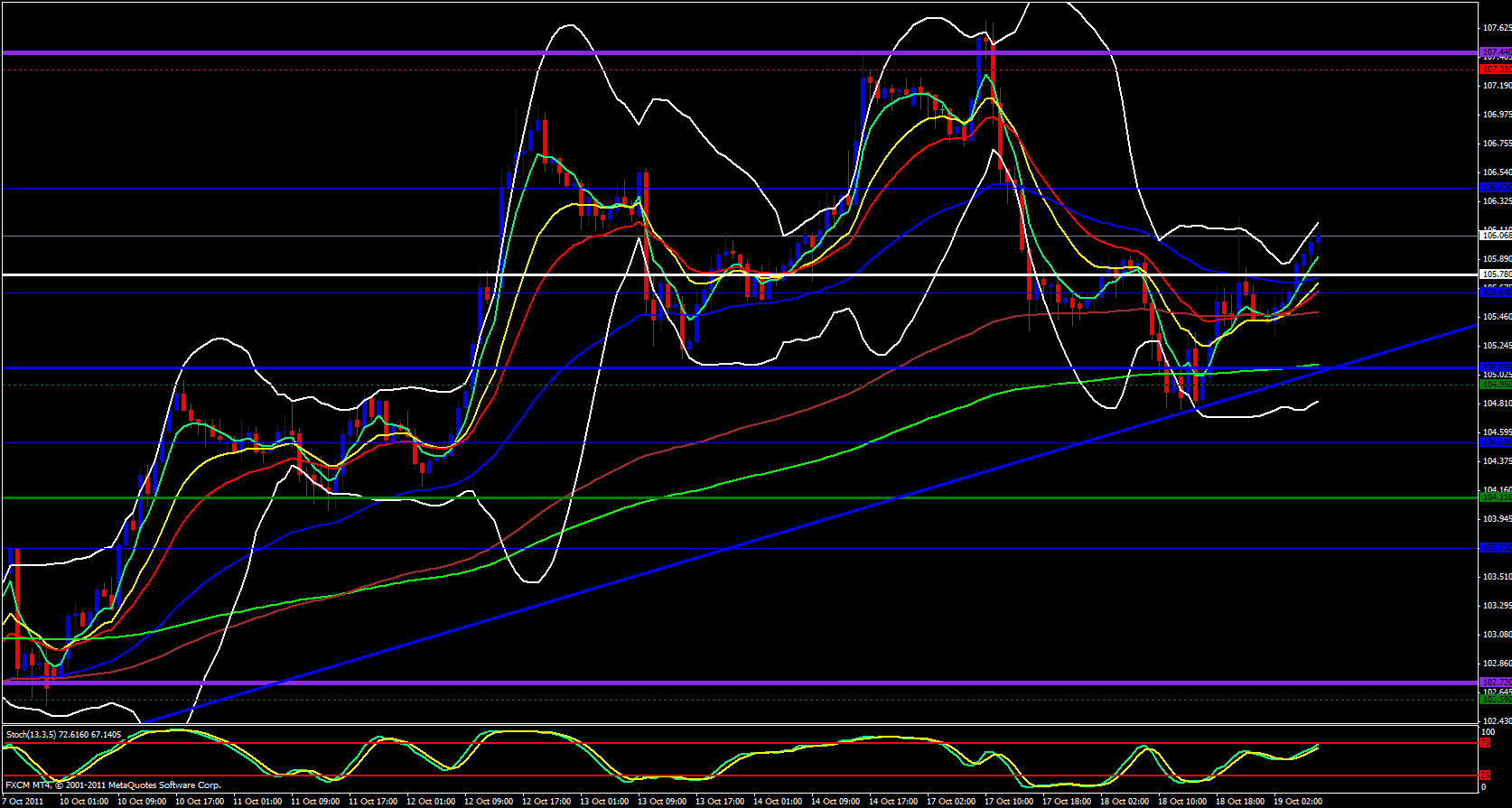Select the red 107.310 price tag
This screenshot has height=808, width=1512.
pos(1496,69)
